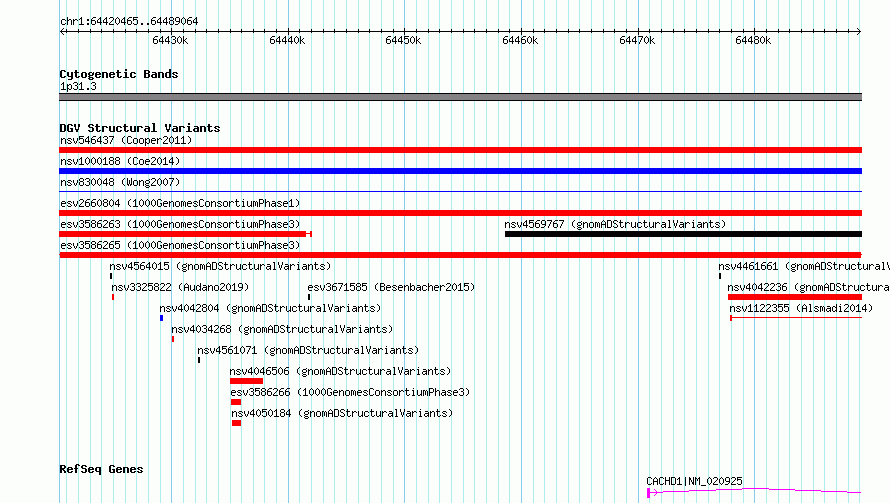
Task: Click the esv3586266 red variant block
Action: click(x=236, y=402)
